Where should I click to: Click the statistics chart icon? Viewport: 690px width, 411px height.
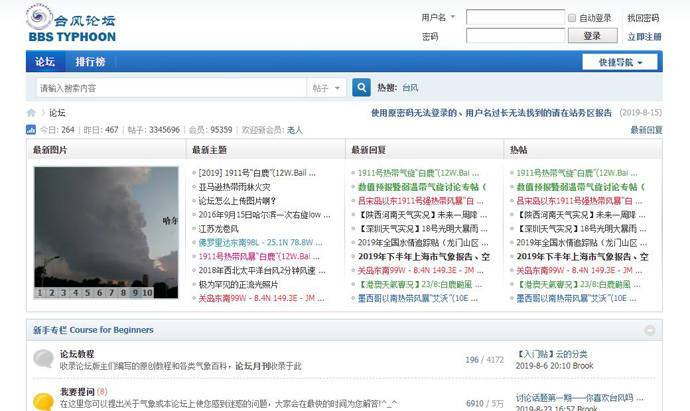31,130
